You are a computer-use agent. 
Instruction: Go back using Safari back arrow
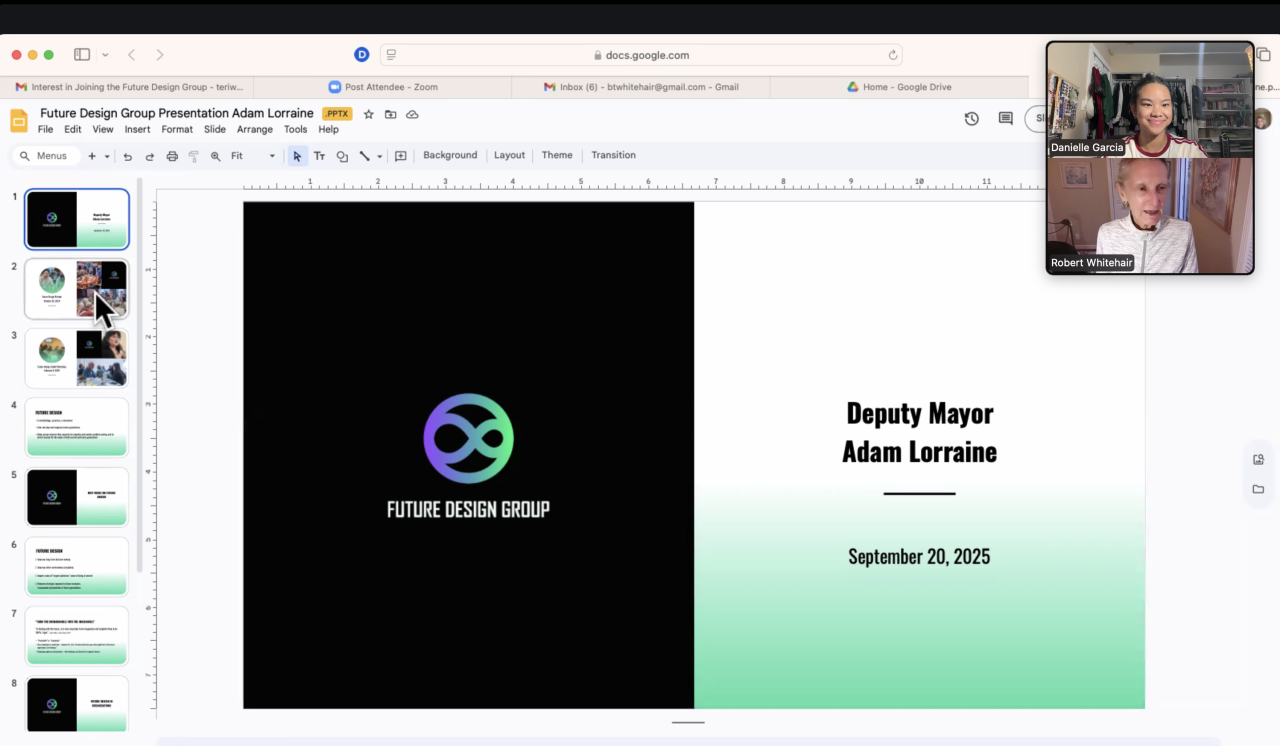131,55
